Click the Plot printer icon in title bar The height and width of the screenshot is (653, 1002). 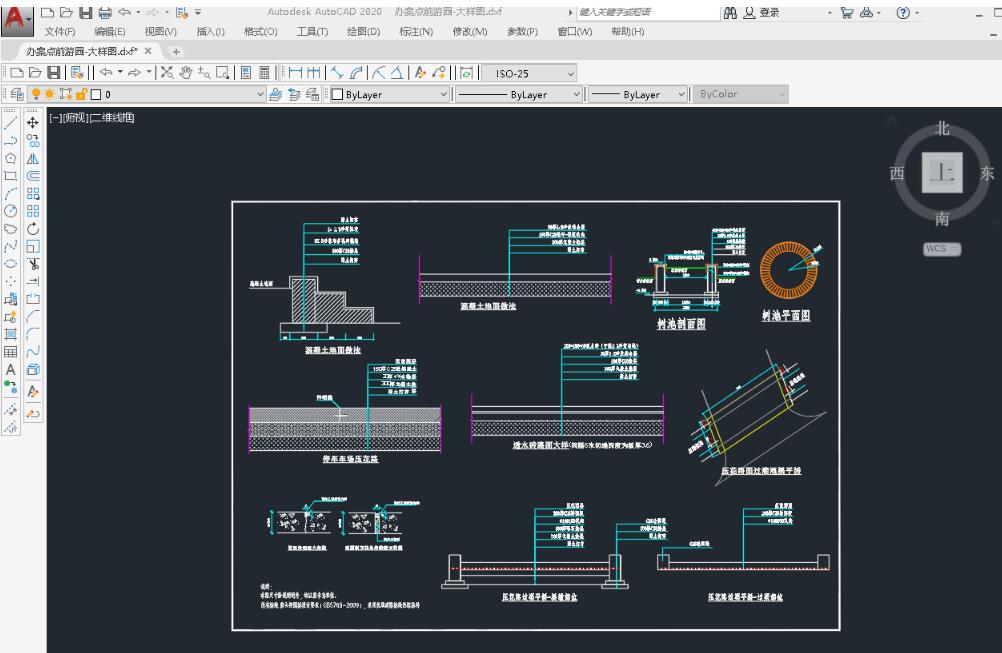point(105,12)
